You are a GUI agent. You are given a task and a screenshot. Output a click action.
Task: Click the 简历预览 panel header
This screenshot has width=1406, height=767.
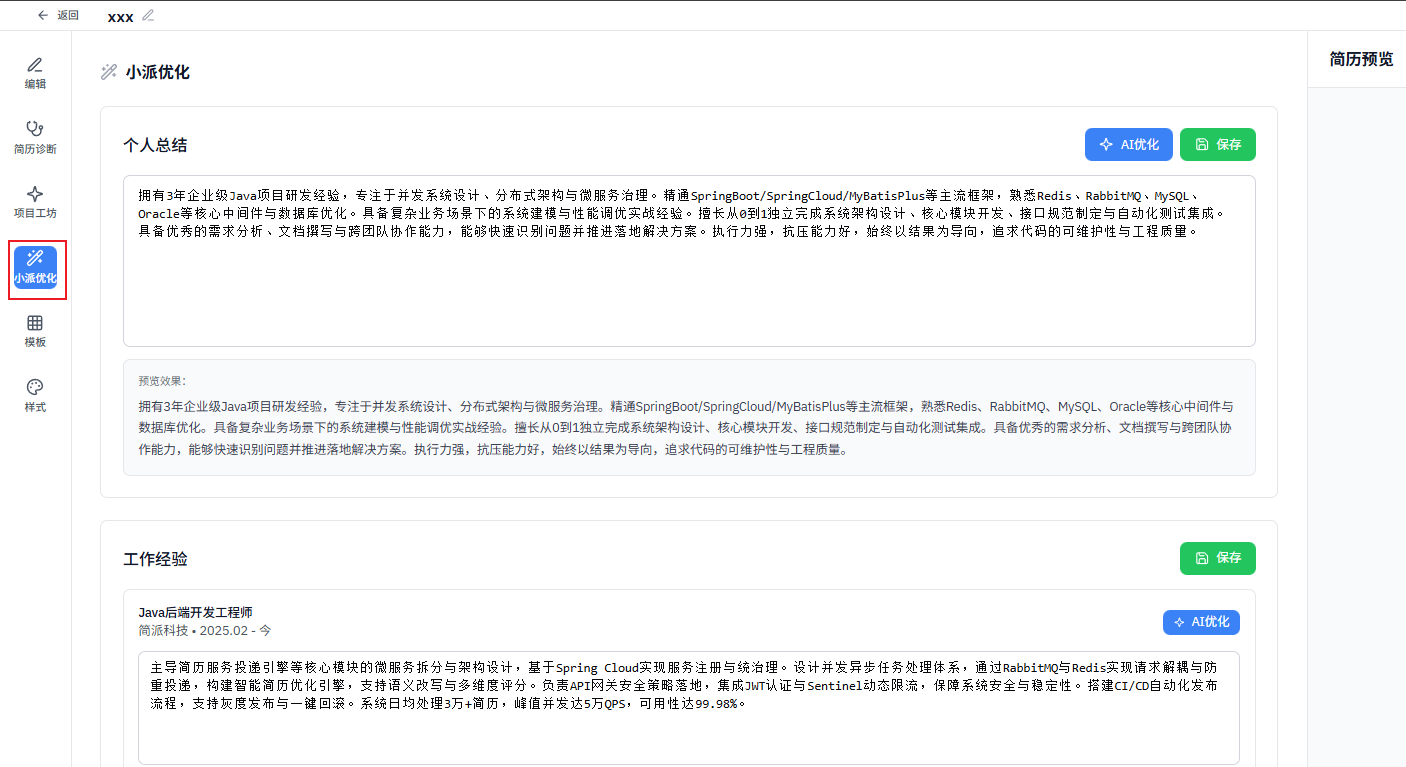(1360, 59)
